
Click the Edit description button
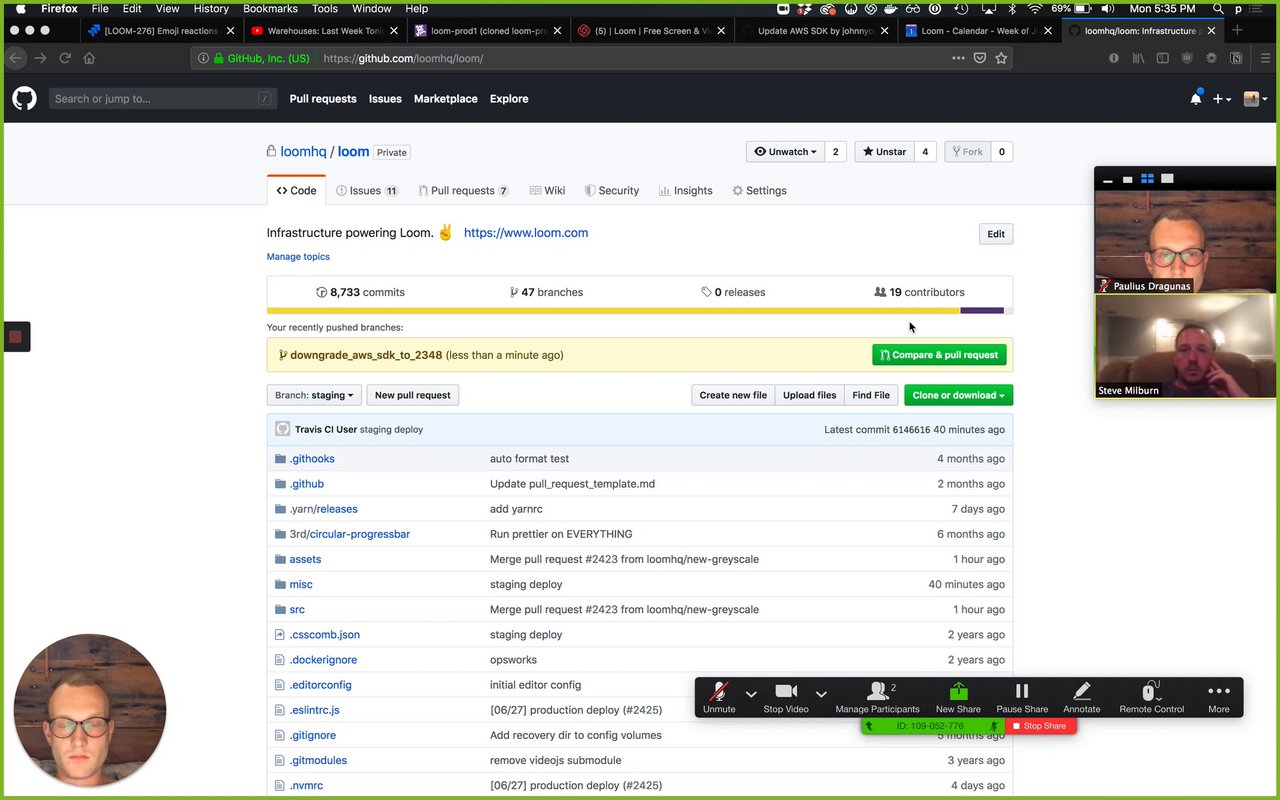(x=996, y=234)
